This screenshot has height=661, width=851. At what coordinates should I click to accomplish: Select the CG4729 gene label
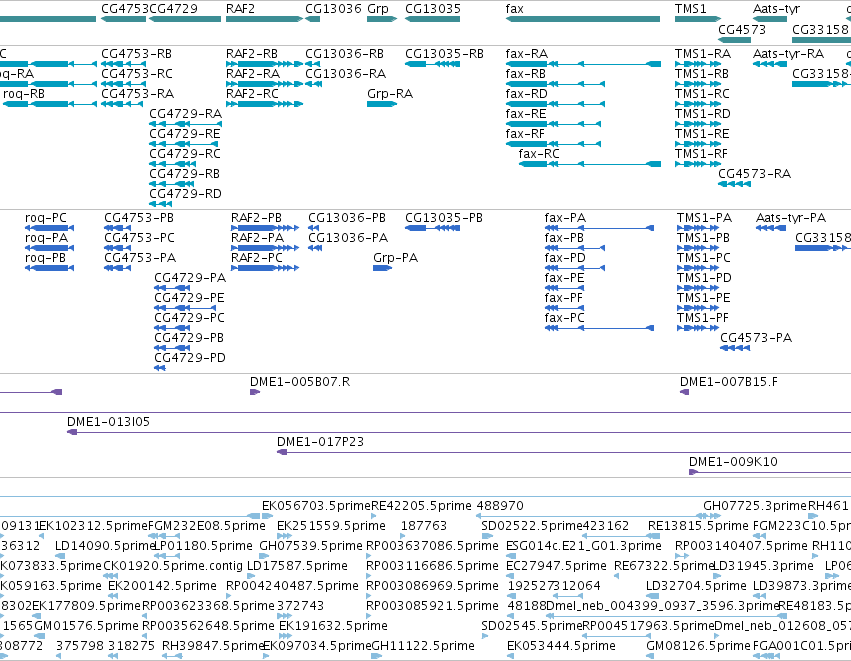173,9
